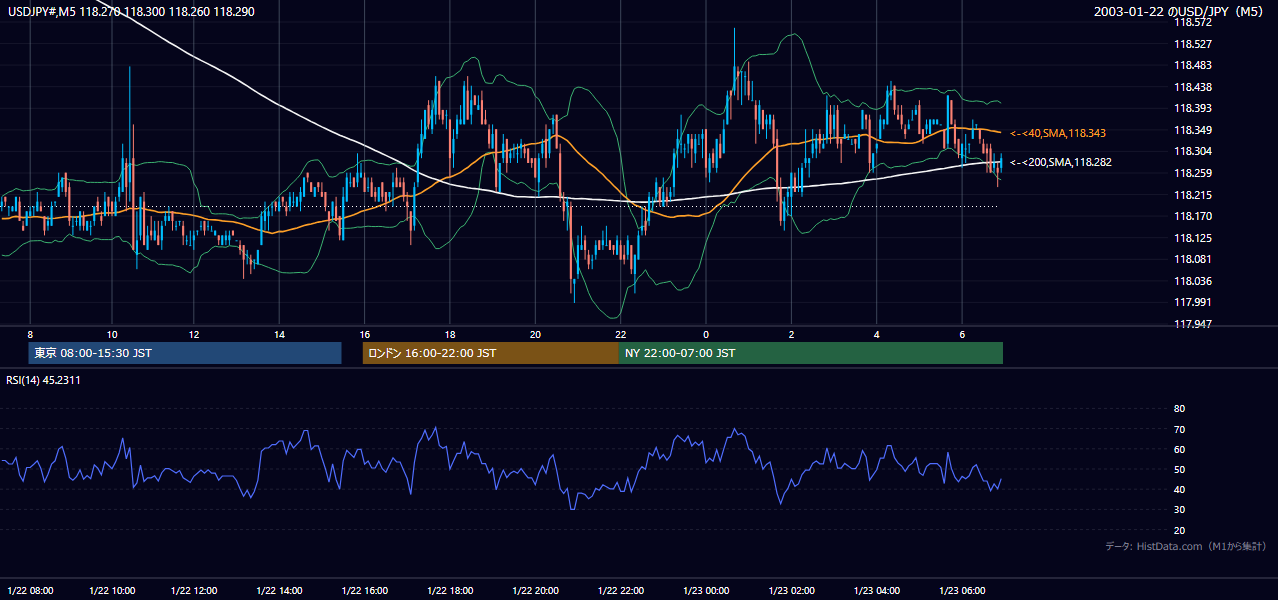1278x600 pixels.
Task: Click price axis value 118.081
Action: pyautogui.click(x=1192, y=260)
